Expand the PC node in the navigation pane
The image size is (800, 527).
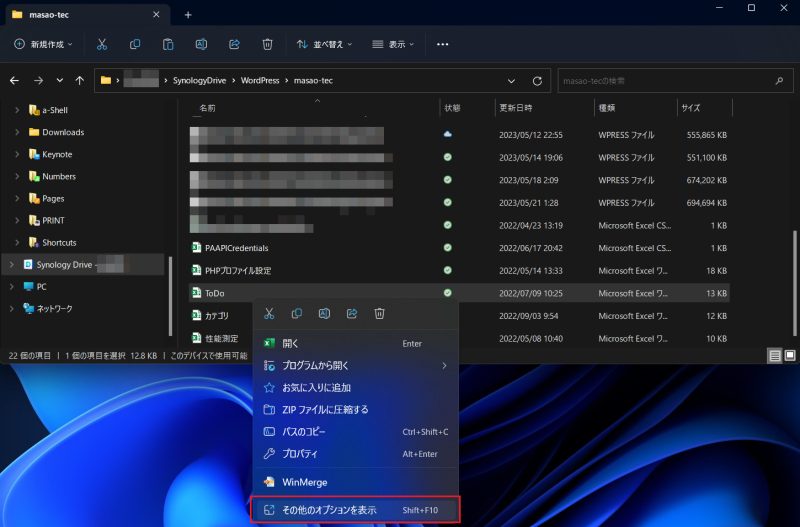[x=12, y=287]
